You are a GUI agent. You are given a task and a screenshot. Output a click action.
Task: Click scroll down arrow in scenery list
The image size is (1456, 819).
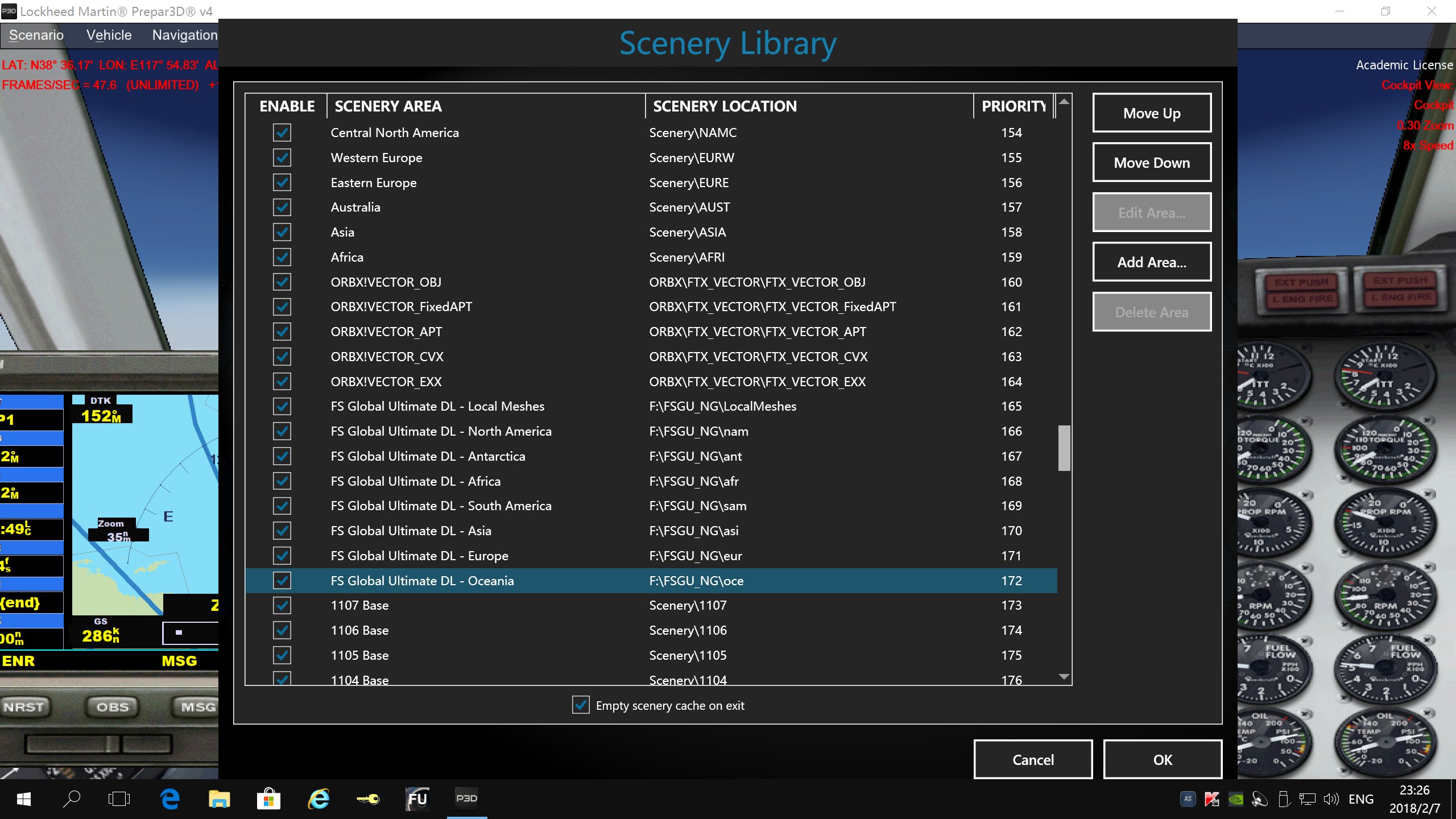click(1064, 677)
